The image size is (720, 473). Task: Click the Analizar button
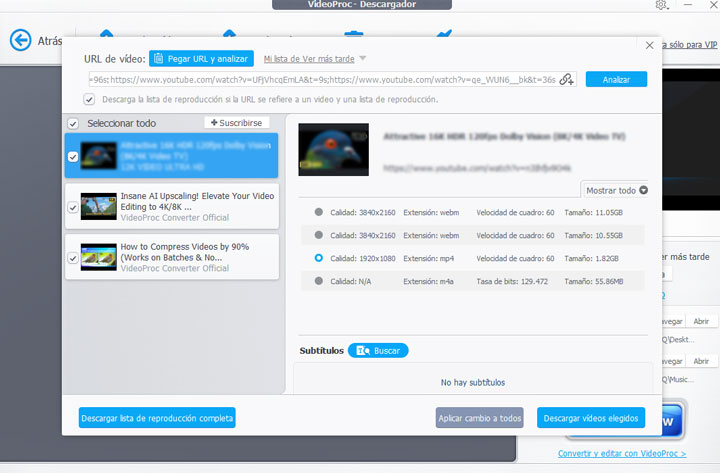616,79
